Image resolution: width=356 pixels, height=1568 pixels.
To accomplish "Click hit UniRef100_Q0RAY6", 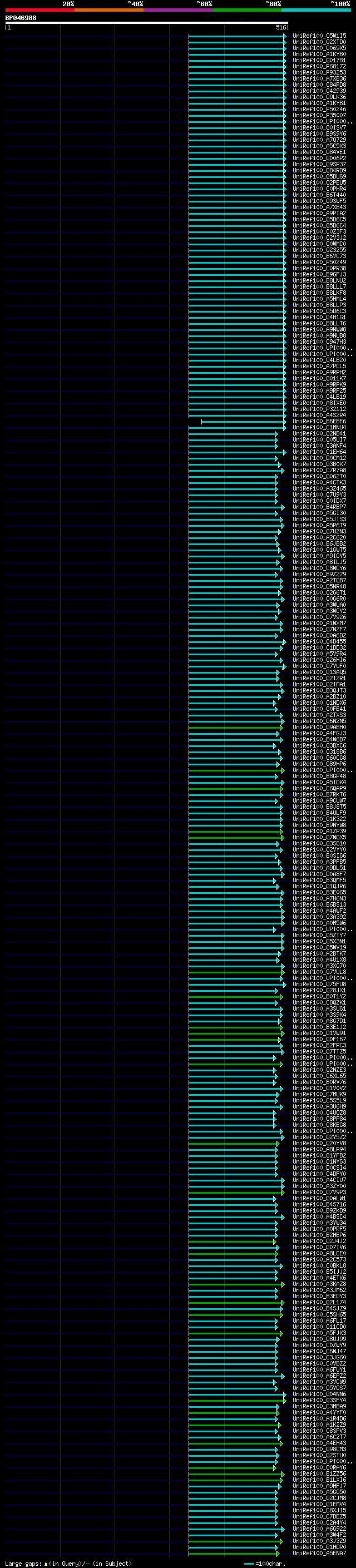I will 319,1467.
